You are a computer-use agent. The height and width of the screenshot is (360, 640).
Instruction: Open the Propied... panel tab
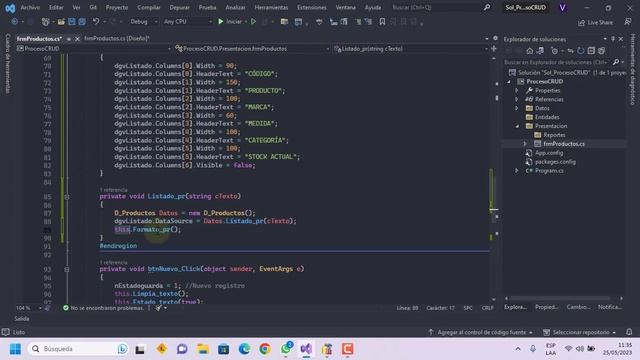point(547,307)
